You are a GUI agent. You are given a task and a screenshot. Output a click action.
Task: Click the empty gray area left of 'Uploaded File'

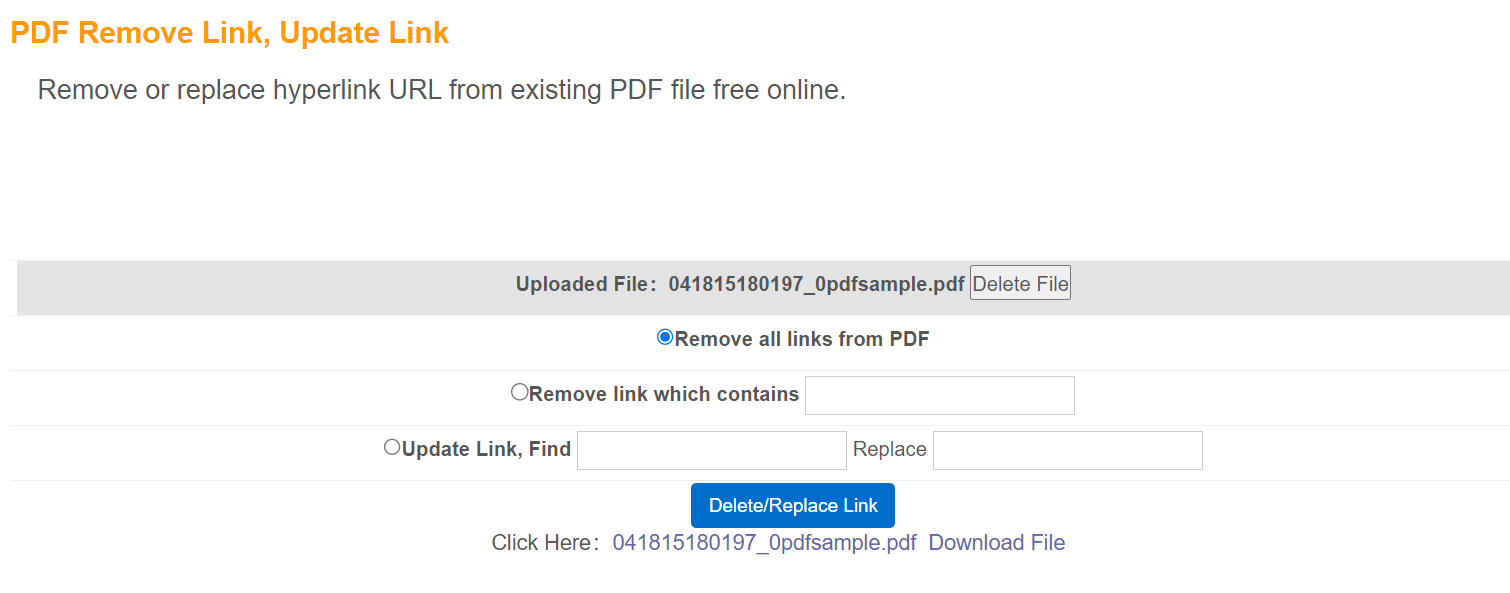tap(250, 288)
